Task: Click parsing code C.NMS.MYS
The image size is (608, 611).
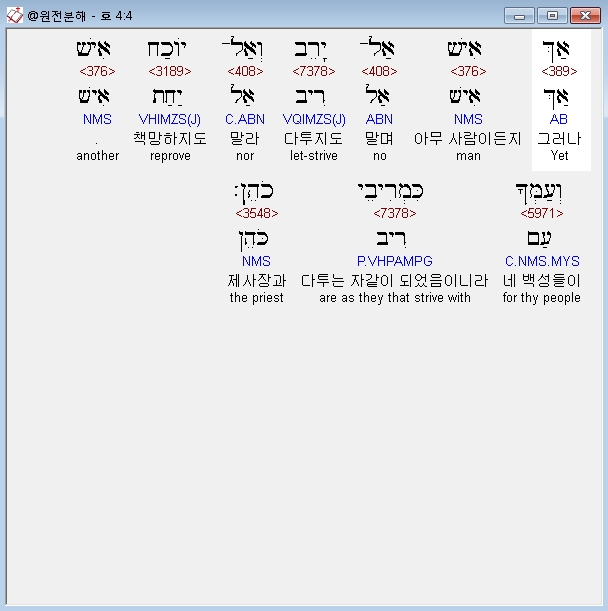Action: tap(542, 261)
